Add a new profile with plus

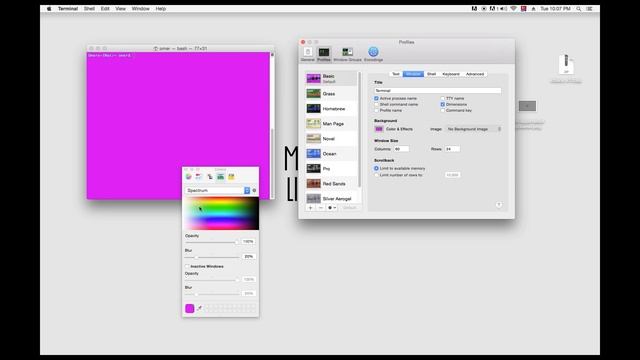310,208
